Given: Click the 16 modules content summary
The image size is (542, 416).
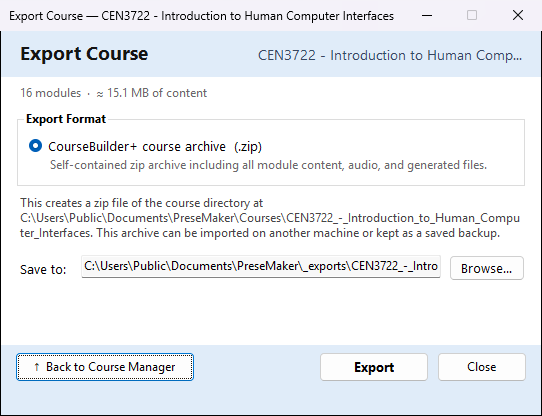Looking at the screenshot, I should pos(113,93).
